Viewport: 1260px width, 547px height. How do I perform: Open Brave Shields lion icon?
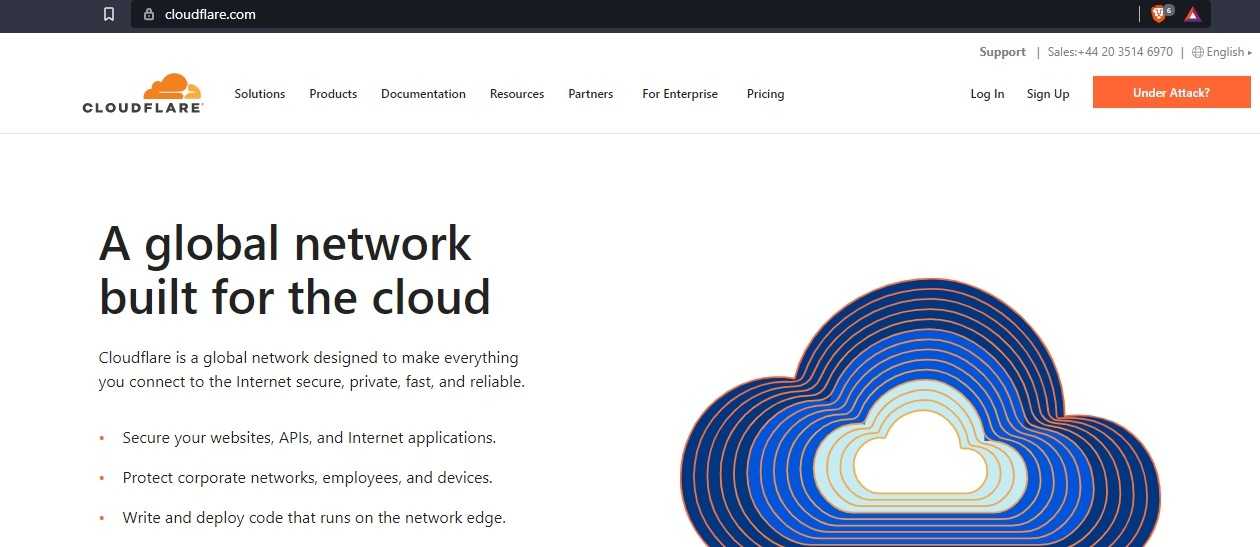pos(1159,14)
